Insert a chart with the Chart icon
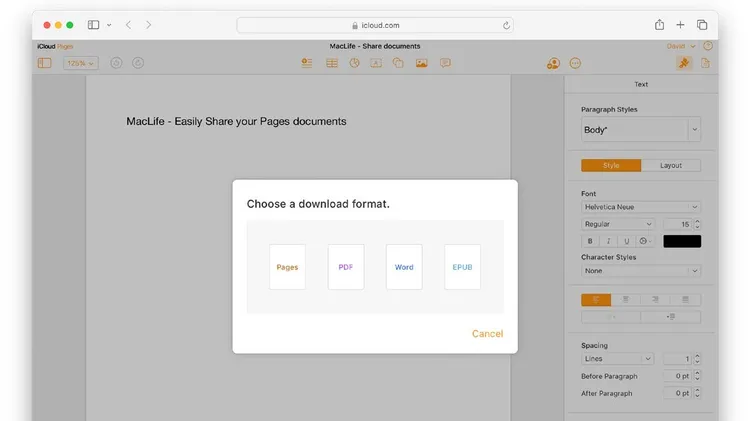Image resolution: width=750 pixels, height=421 pixels. [x=354, y=63]
